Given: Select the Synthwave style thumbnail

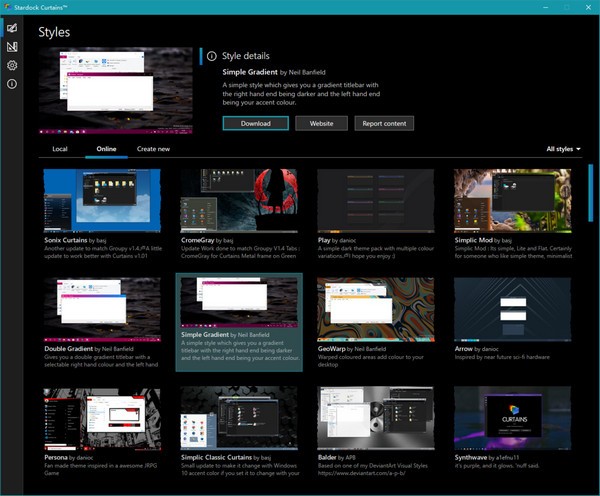Looking at the screenshot, I should [512, 420].
